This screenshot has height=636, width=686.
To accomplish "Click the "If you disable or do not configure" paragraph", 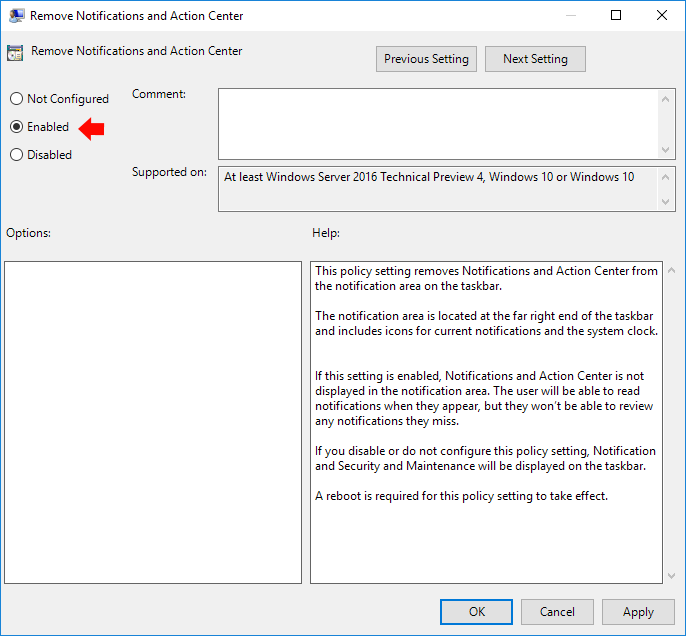I will pos(485,458).
